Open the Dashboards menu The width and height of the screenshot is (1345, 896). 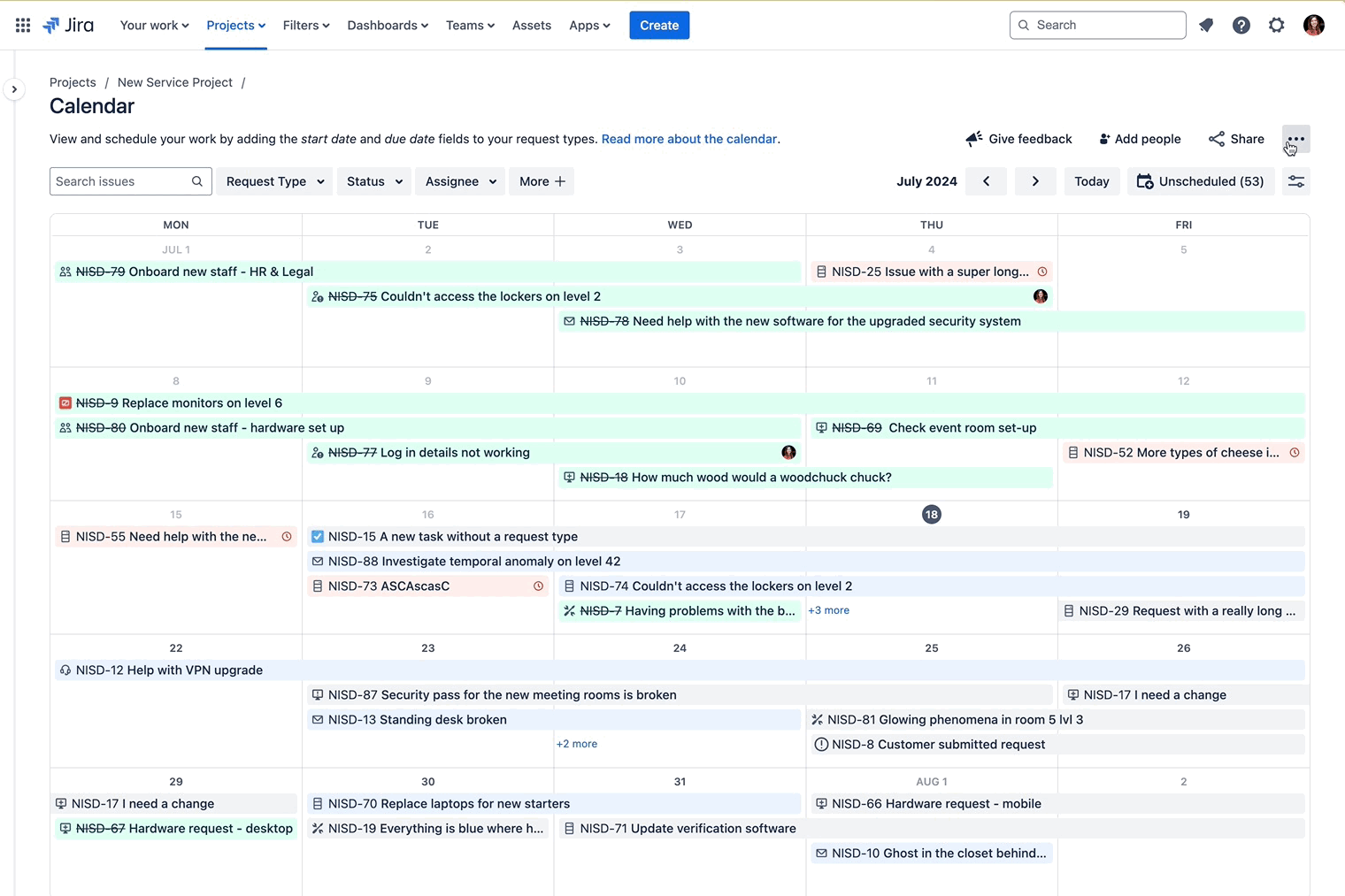(x=388, y=25)
